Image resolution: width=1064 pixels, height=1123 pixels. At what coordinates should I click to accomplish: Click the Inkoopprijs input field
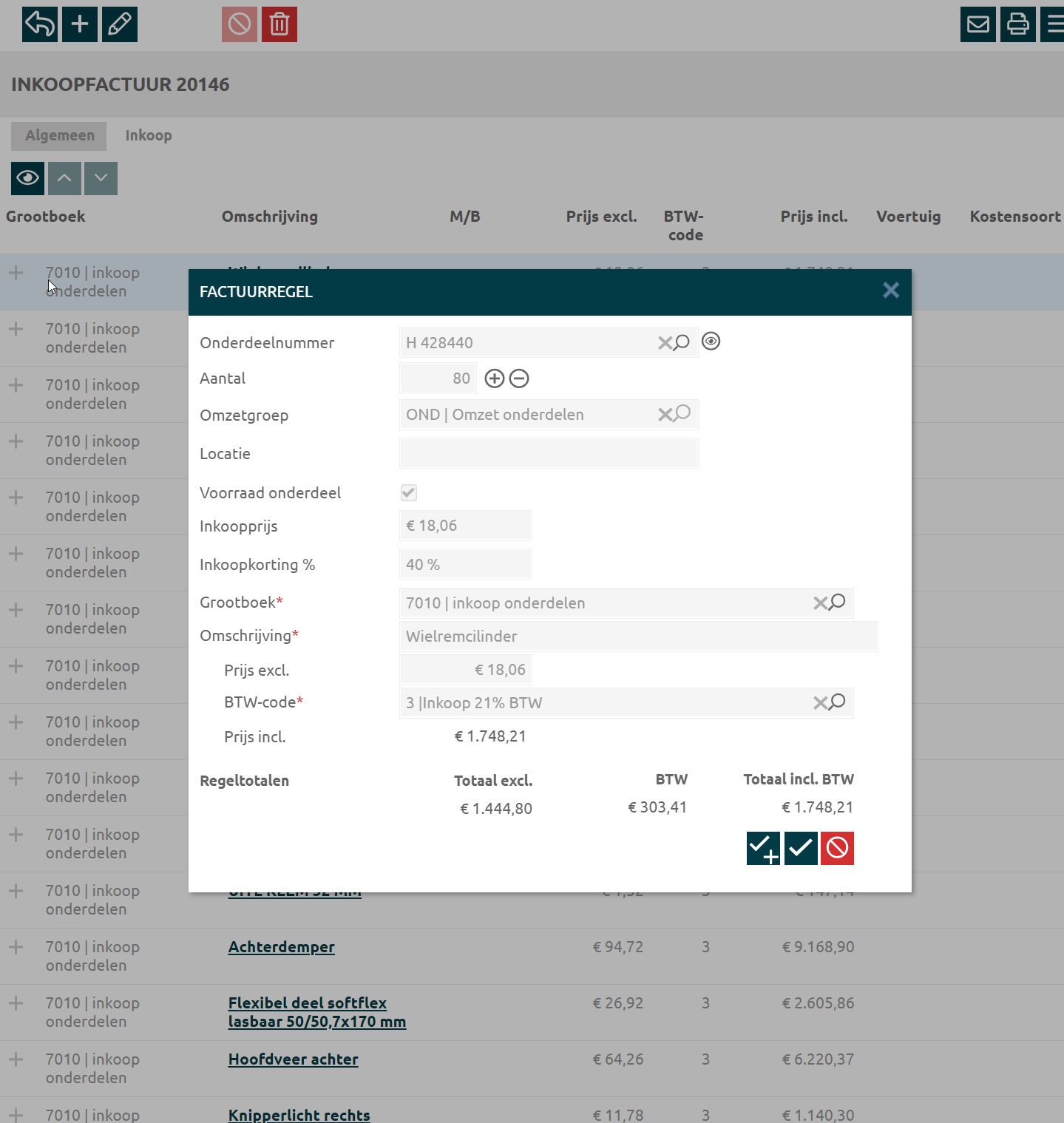tap(465, 526)
